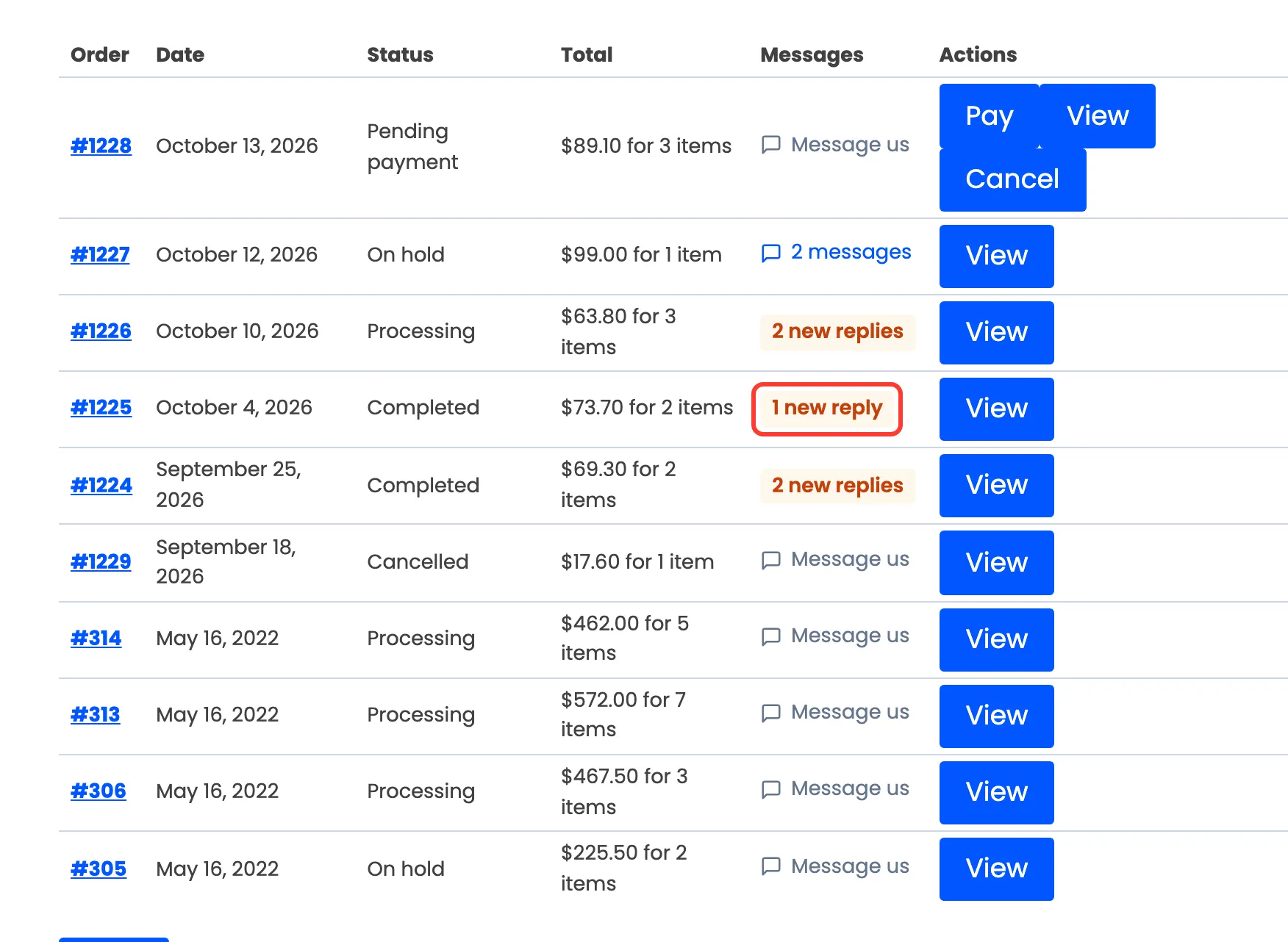The width and height of the screenshot is (1288, 942).
Task: Pay for order #1228
Action: click(990, 116)
